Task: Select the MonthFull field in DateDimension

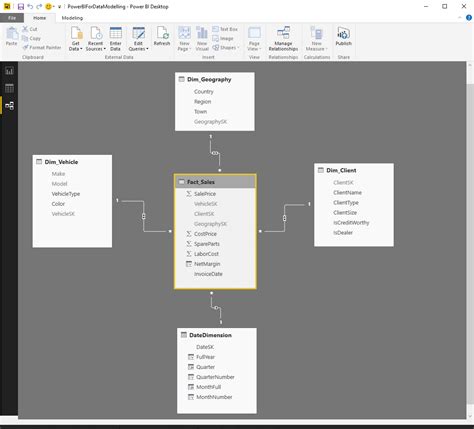Action: (x=209, y=387)
